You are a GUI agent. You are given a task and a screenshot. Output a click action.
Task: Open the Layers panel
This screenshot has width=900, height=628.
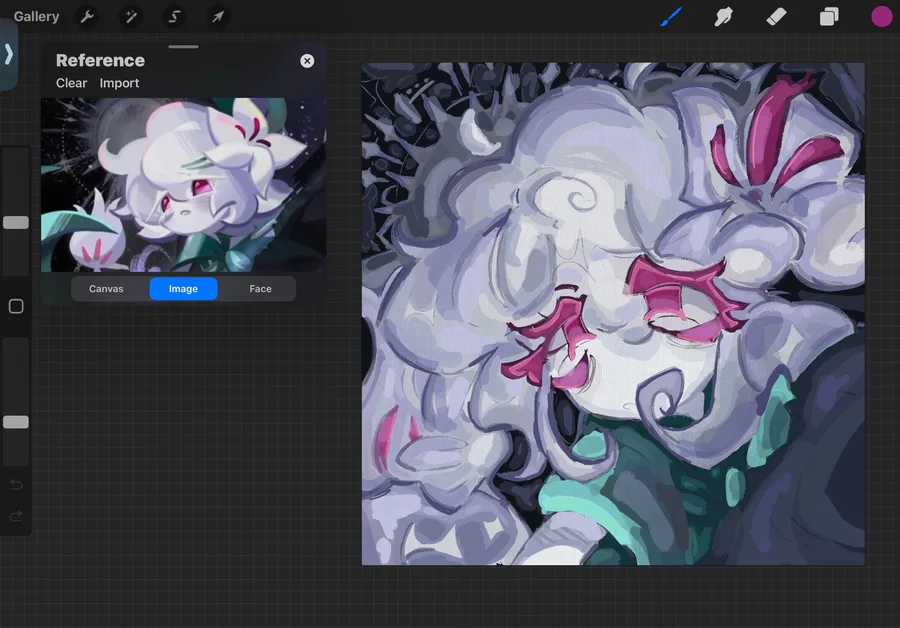(829, 17)
